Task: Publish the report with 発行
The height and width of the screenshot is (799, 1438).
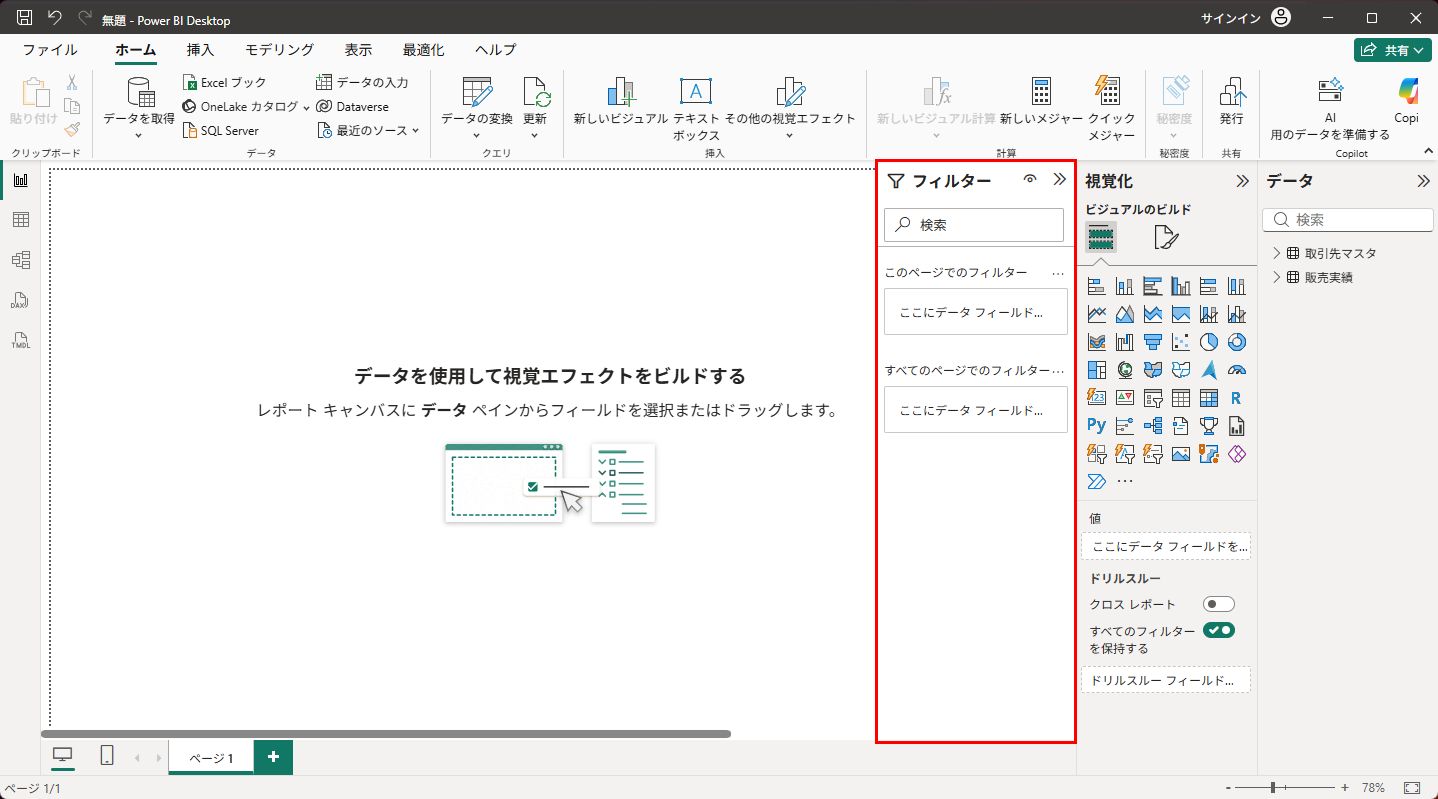Action: point(1231,101)
